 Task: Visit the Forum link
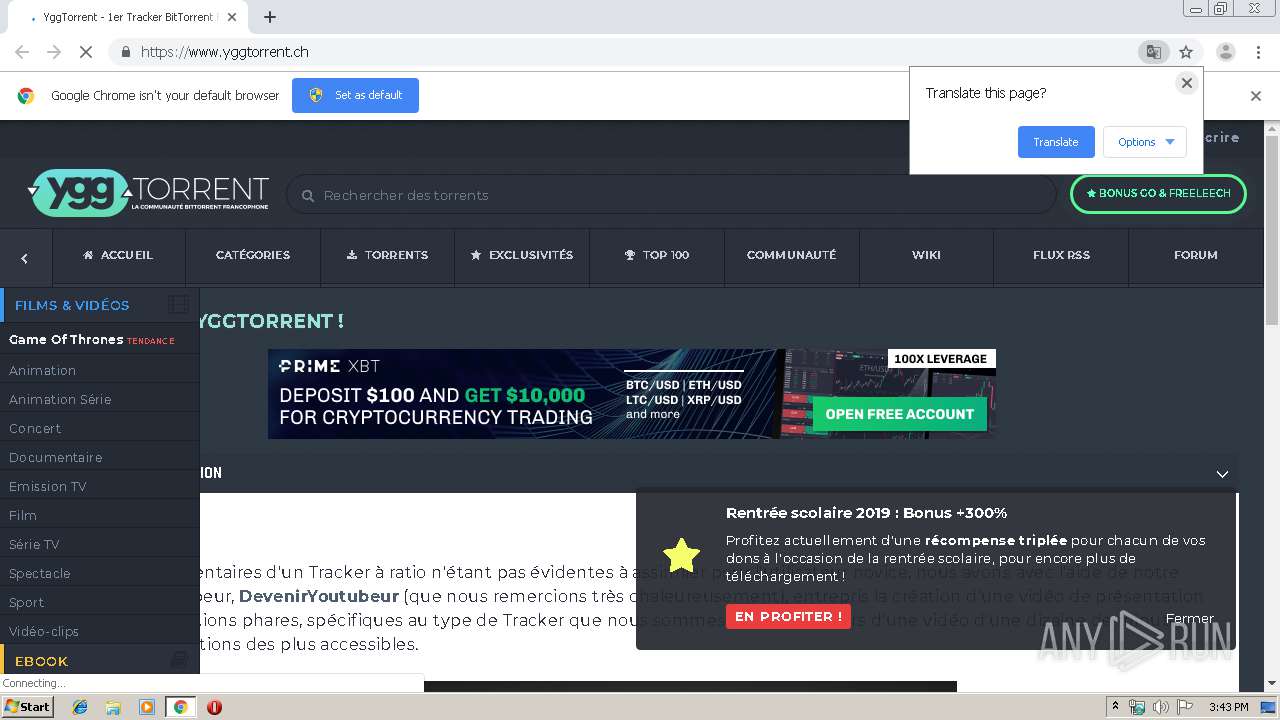pos(1195,255)
